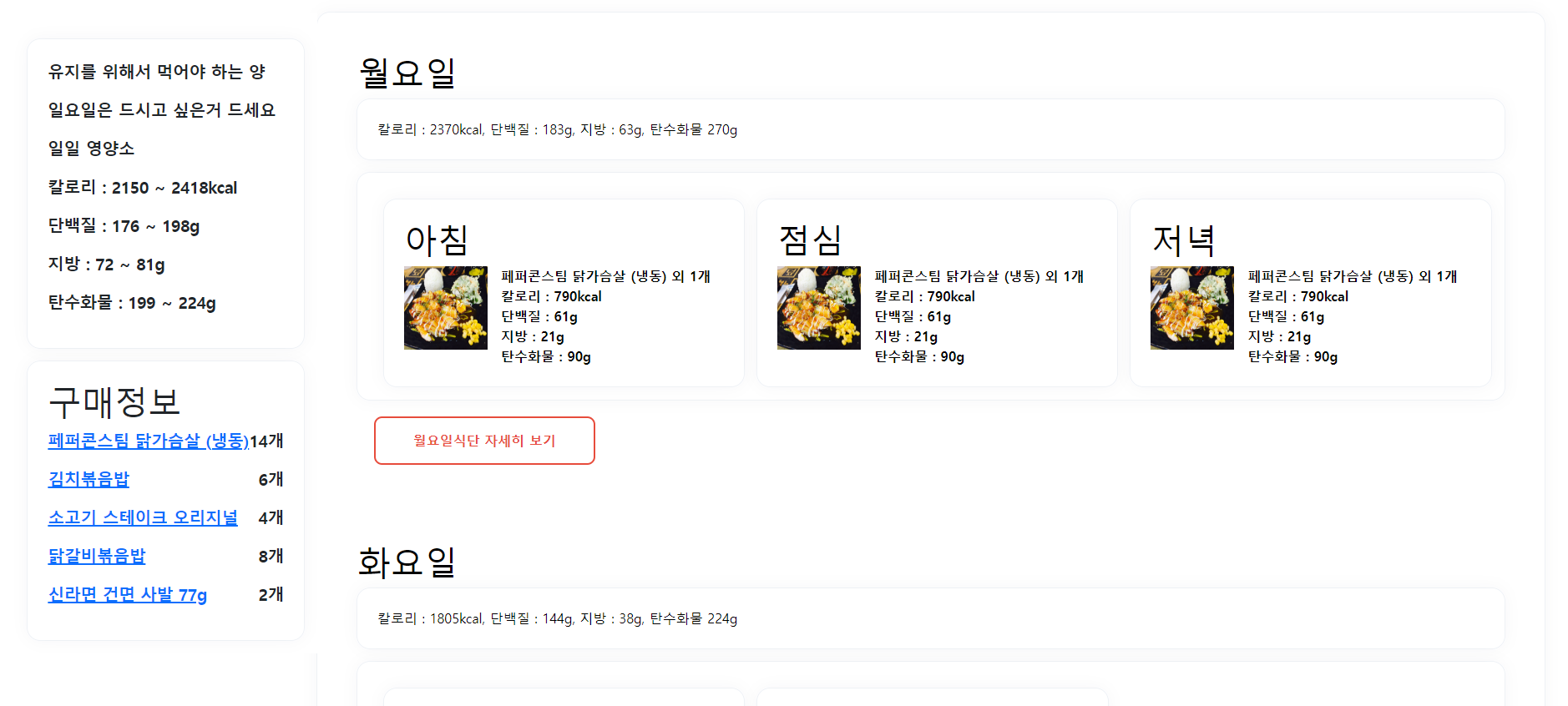Click the 점심 meal food thumbnail
Image resolution: width=1568 pixels, height=706 pixels.
819,308
